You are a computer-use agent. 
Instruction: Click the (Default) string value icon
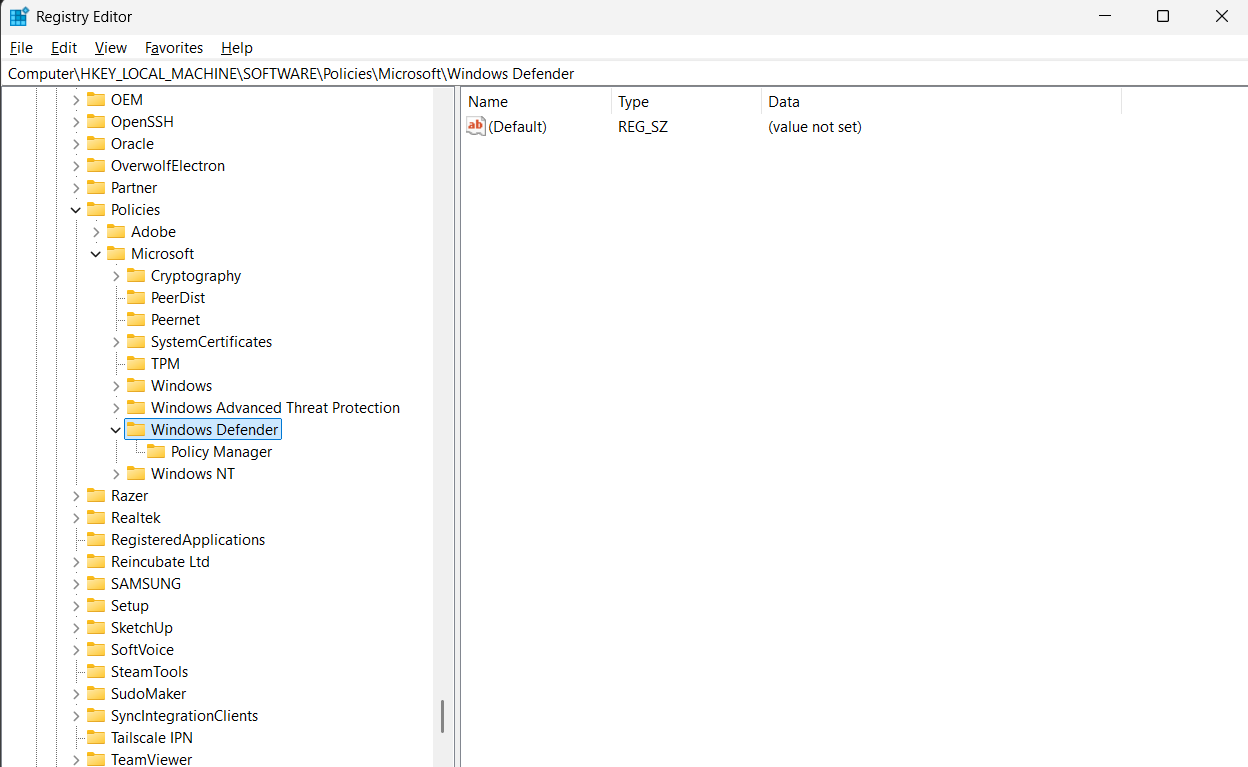(x=476, y=126)
